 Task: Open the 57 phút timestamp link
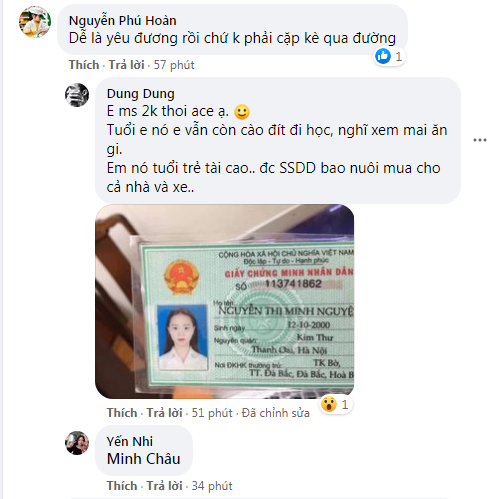(x=174, y=65)
